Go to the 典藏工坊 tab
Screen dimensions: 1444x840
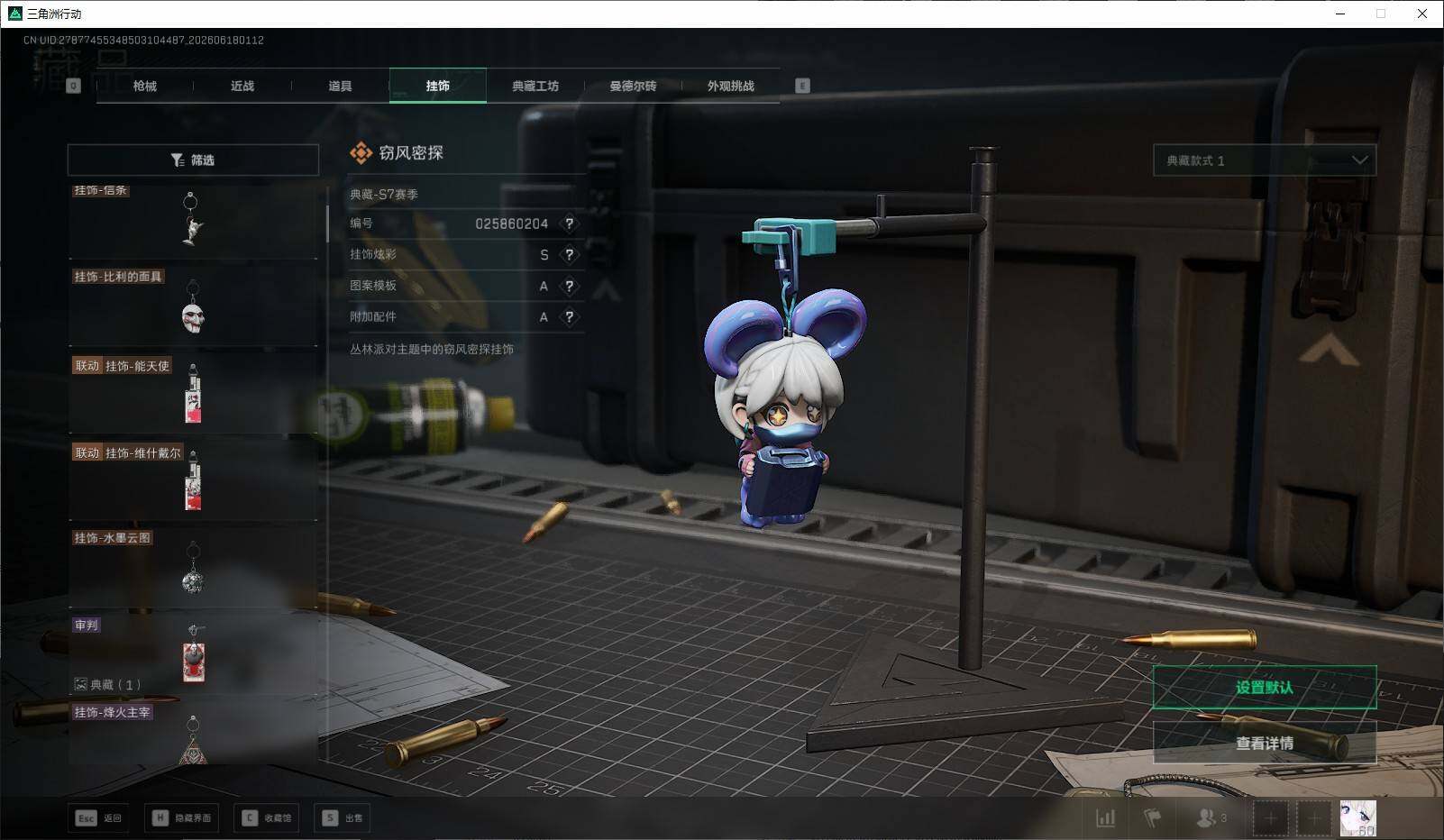click(x=535, y=86)
